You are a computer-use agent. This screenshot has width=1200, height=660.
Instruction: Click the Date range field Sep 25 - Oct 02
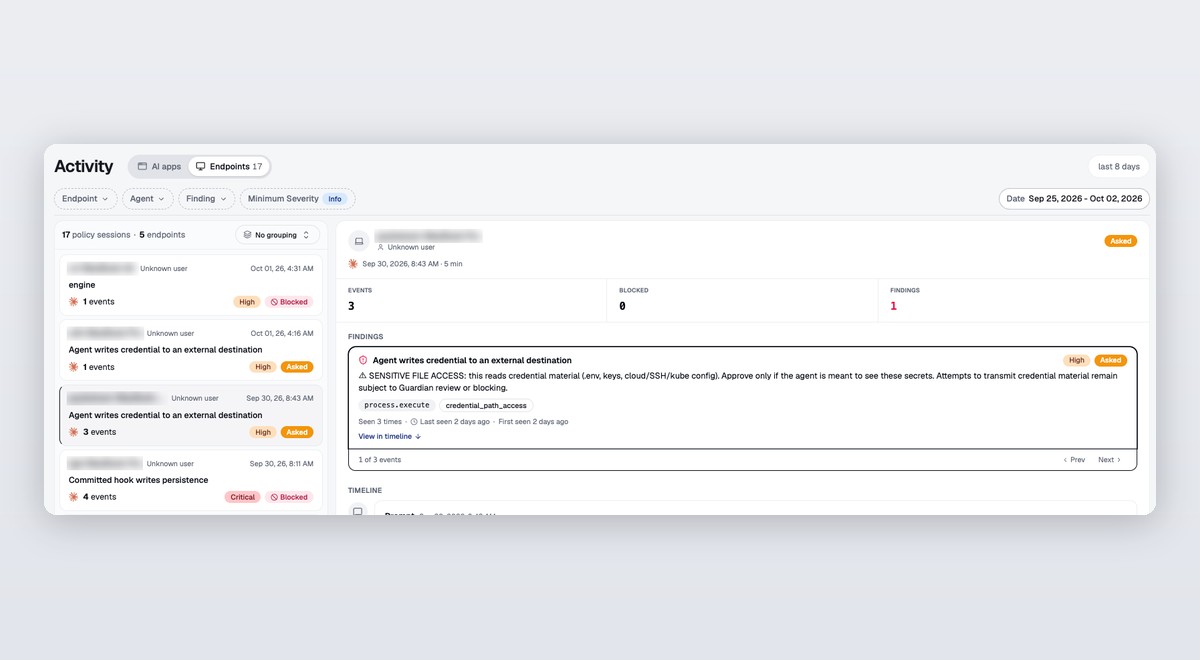pyautogui.click(x=1074, y=199)
